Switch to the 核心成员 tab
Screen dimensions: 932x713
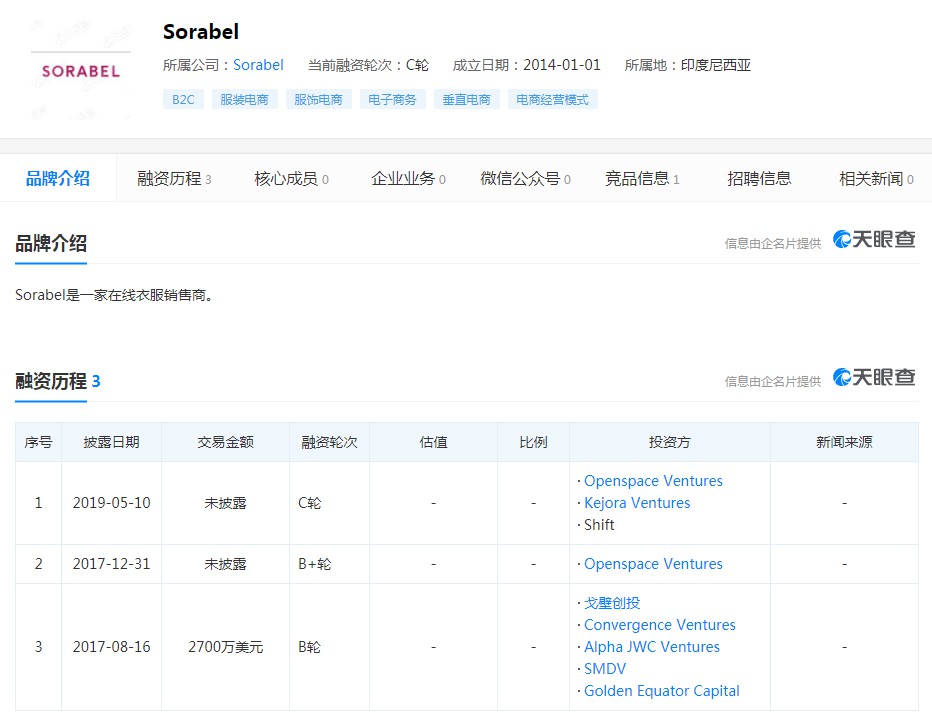(x=291, y=178)
